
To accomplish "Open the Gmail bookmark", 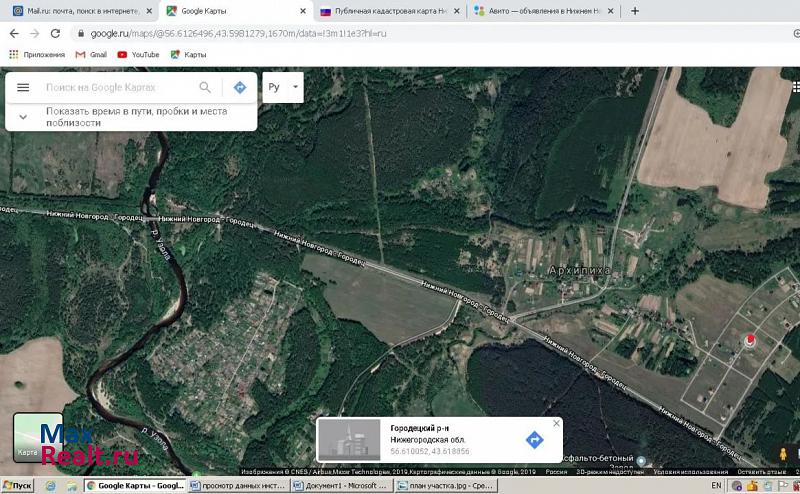I will click(91, 54).
